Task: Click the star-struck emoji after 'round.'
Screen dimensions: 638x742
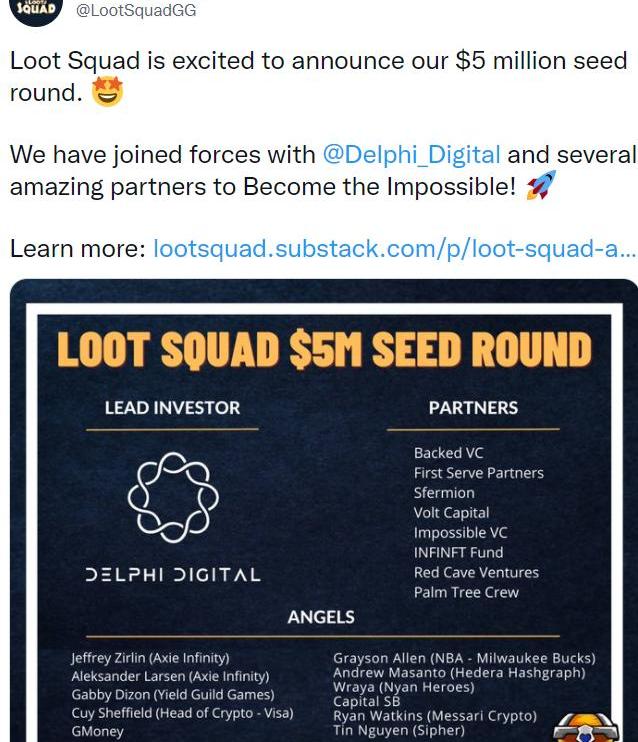Action: point(107,93)
